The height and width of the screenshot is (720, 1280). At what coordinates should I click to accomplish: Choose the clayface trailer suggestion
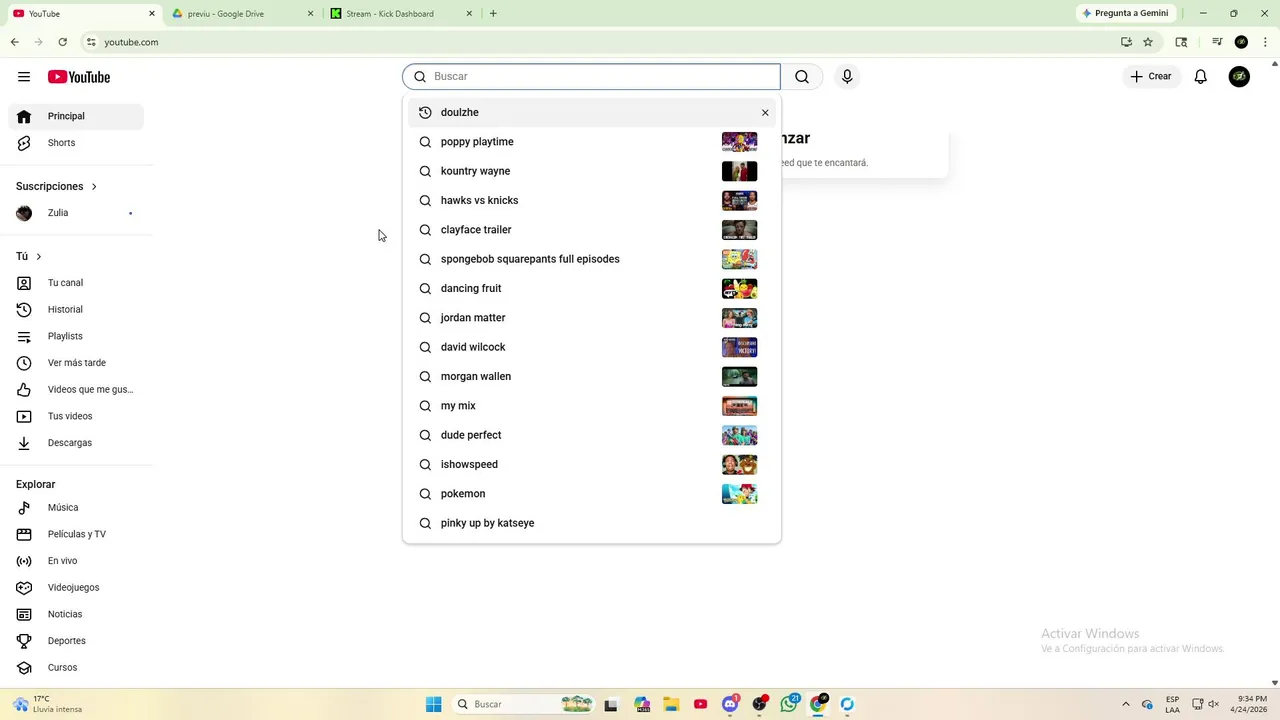591,230
